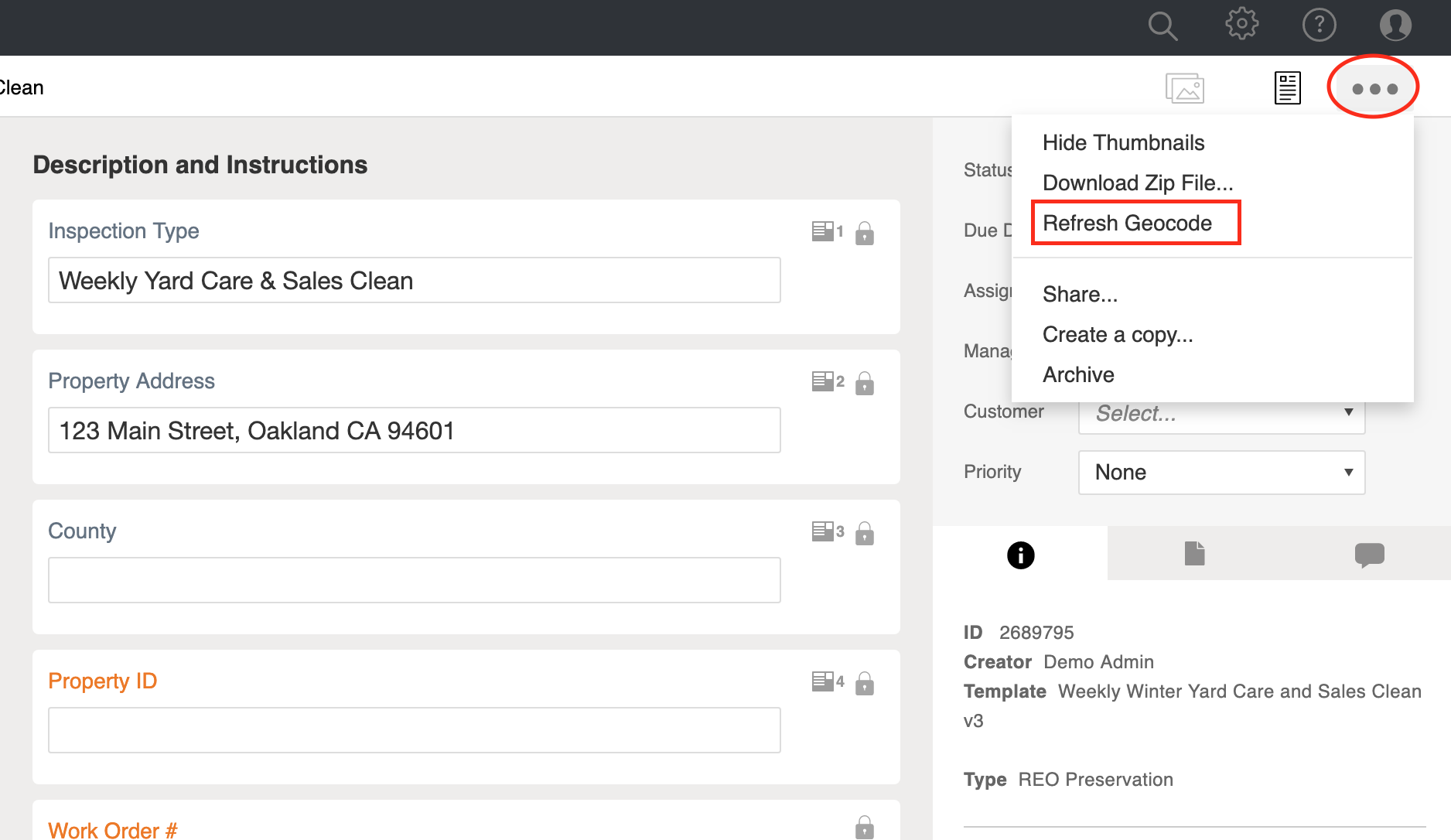
Task: Open the document report view icon
Action: click(x=1287, y=88)
